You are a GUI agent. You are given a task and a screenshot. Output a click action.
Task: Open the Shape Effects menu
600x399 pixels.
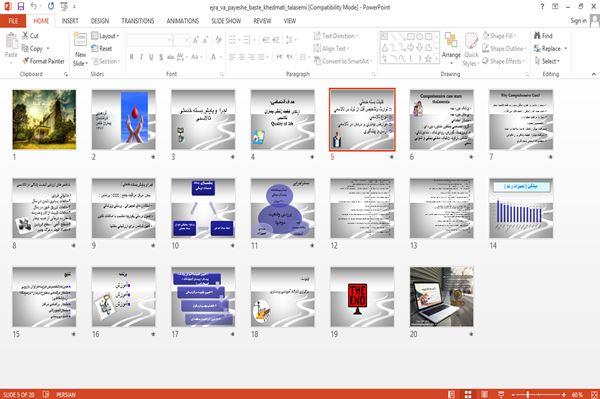504,61
